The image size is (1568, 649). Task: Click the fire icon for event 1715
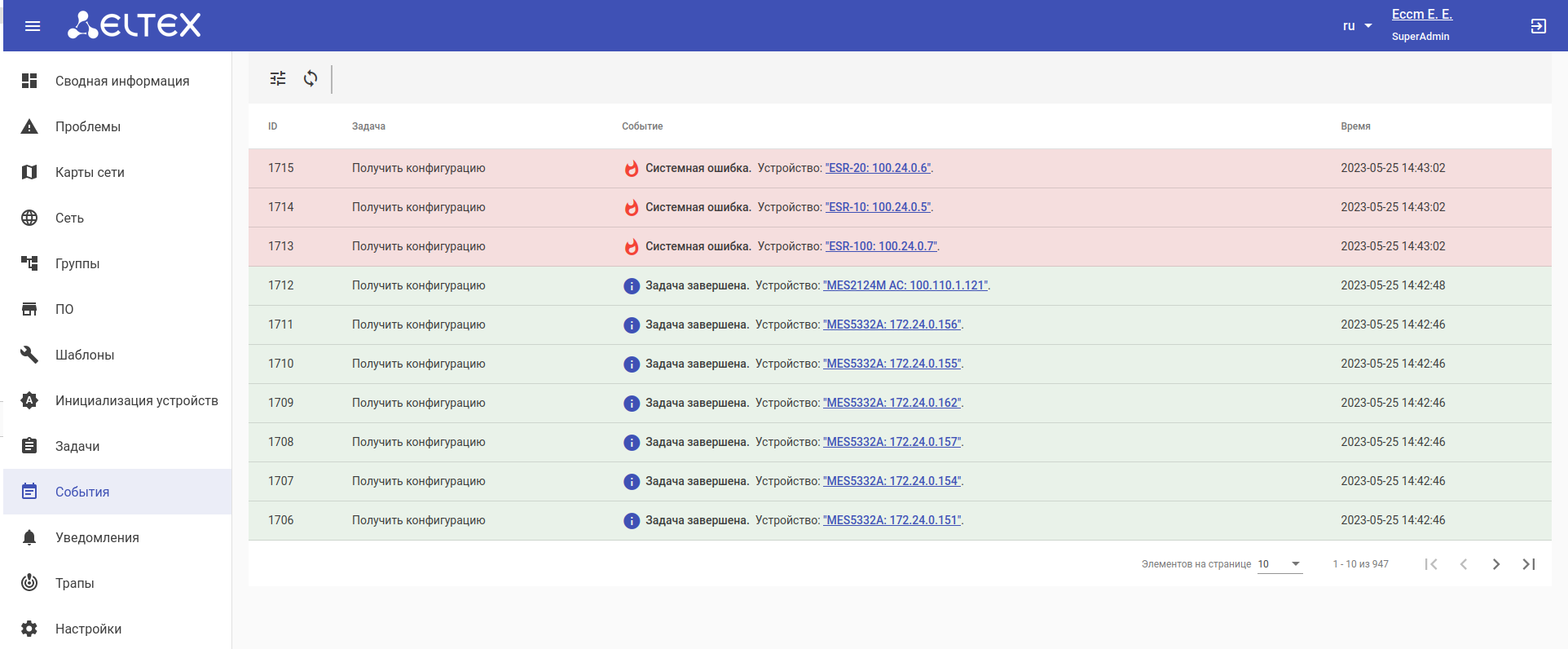632,169
